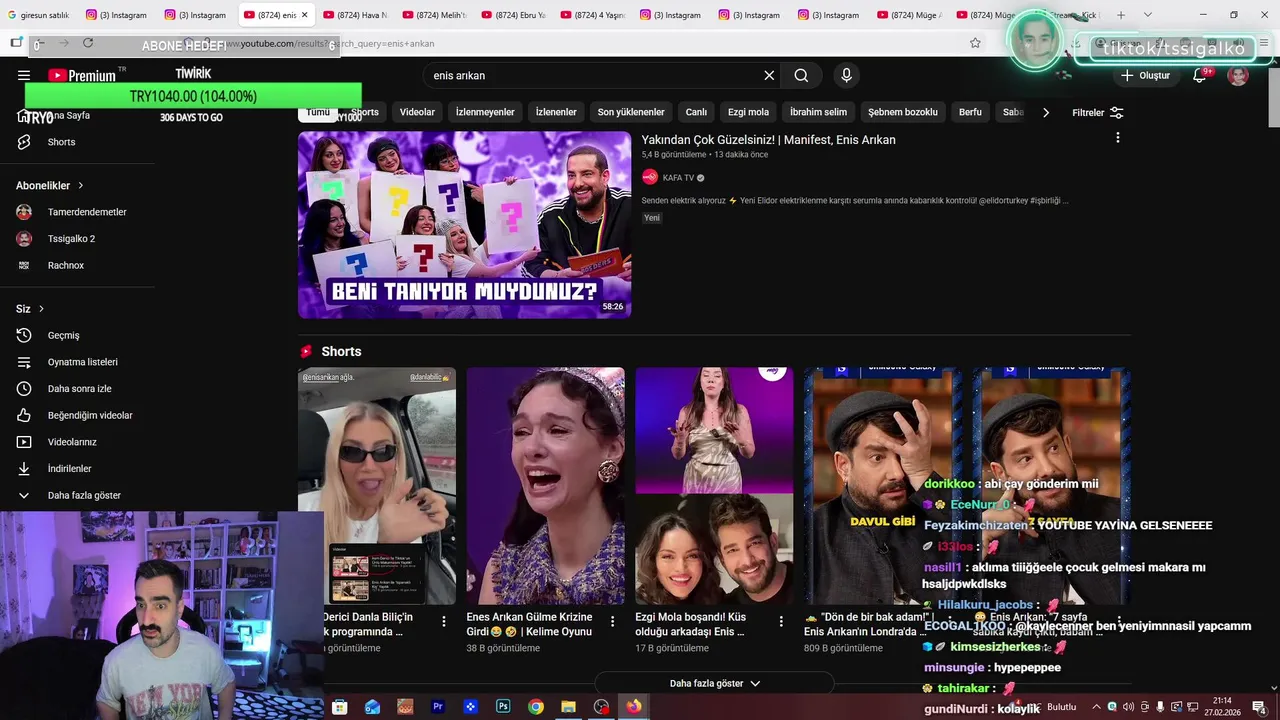Switch to (8724) Melih't browser tab
The image size is (1280, 720).
coord(433,15)
